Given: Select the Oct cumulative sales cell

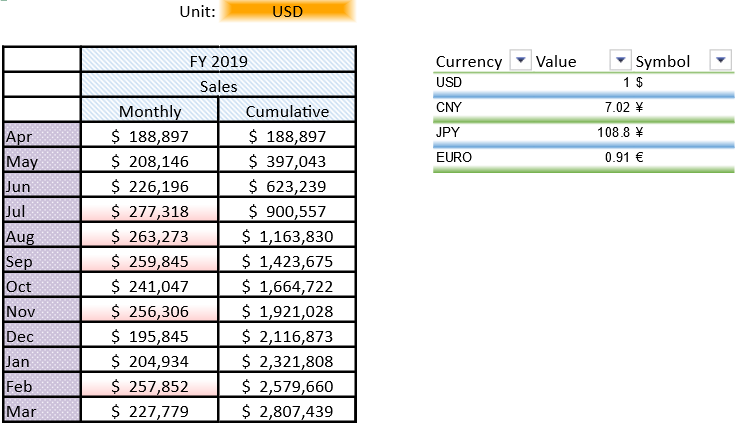Looking at the screenshot, I should [287, 285].
